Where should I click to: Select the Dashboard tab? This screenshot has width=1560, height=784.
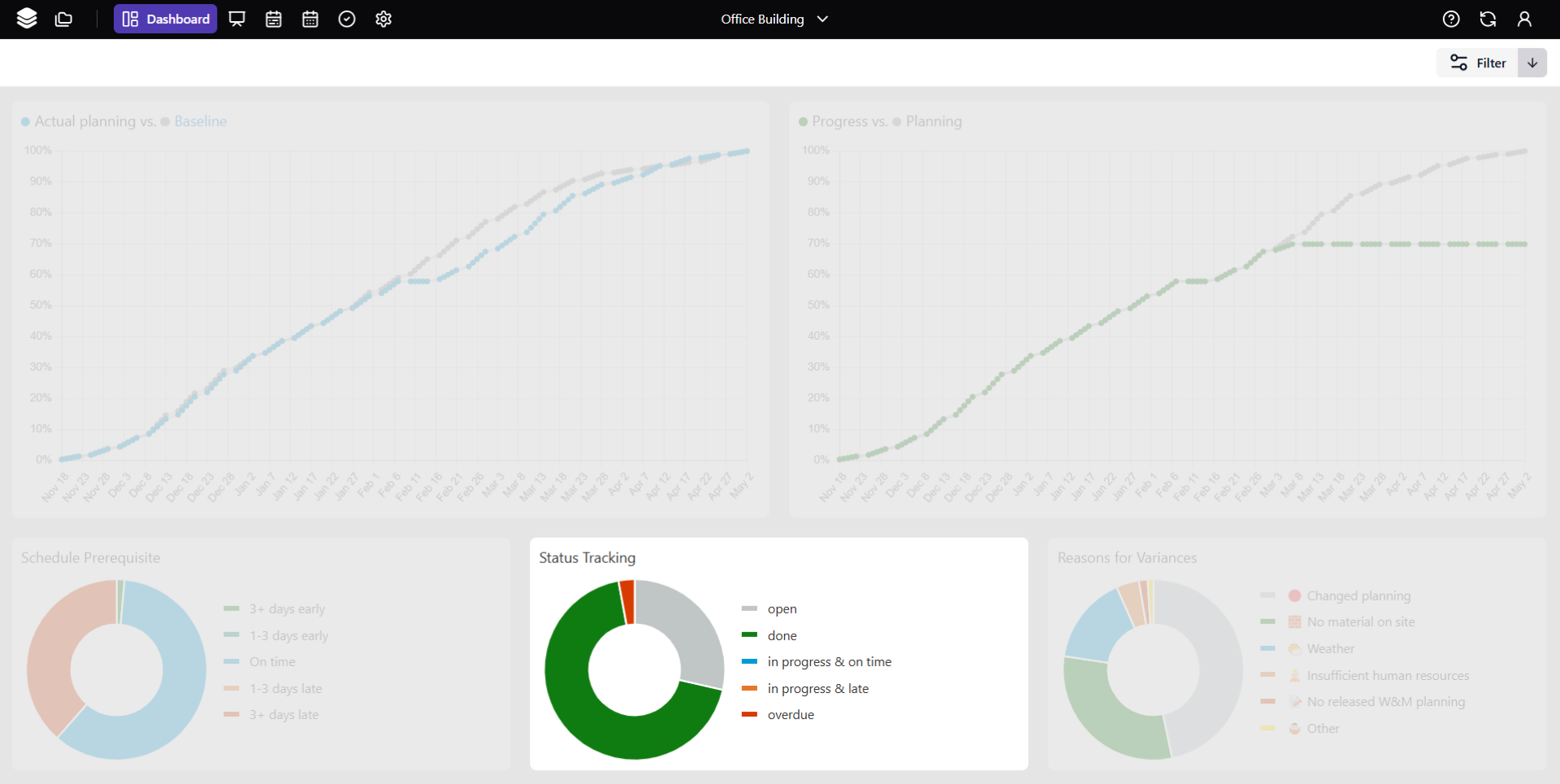click(166, 19)
